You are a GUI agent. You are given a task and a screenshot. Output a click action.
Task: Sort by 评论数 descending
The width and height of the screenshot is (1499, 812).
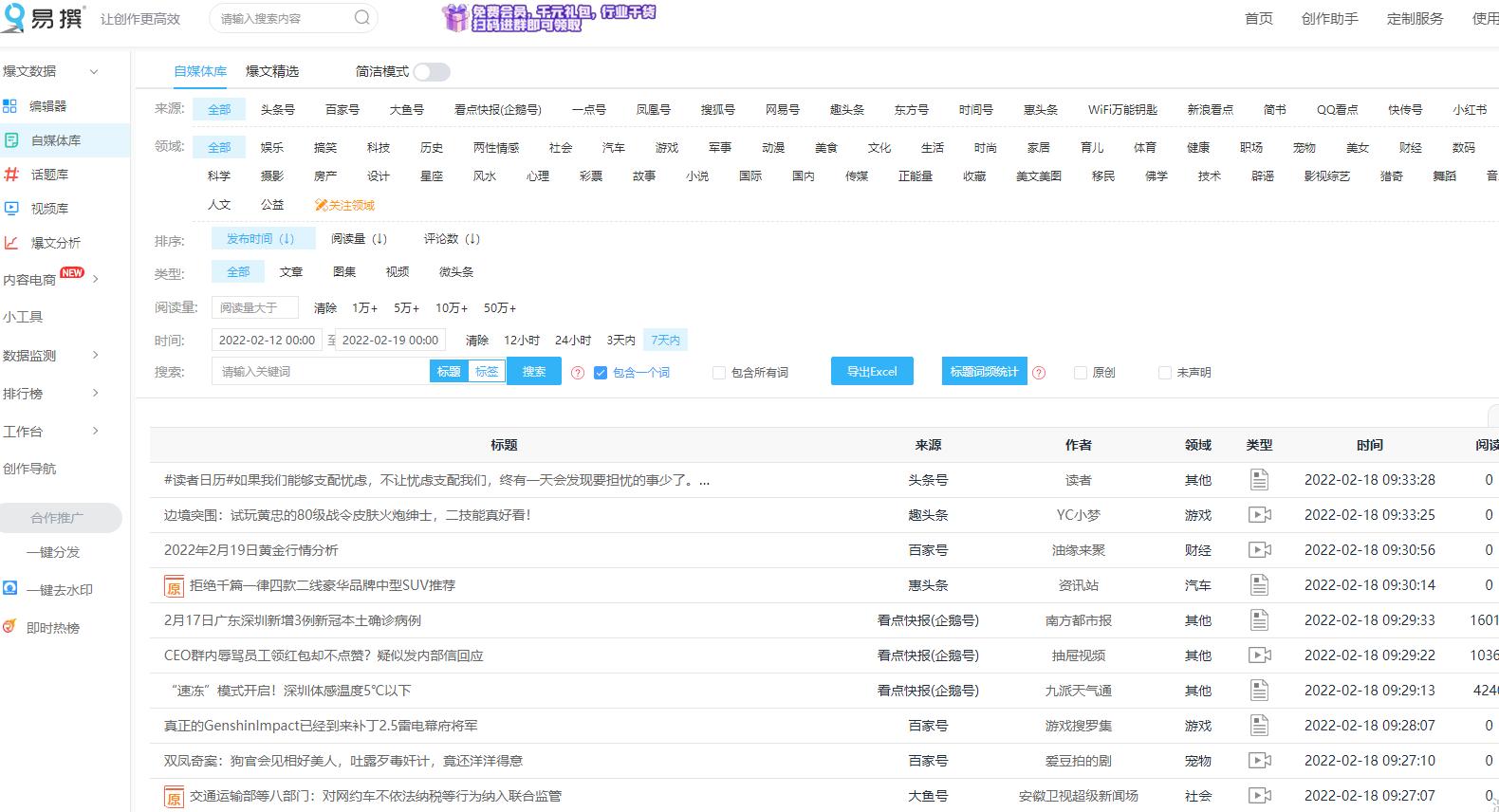coord(452,239)
